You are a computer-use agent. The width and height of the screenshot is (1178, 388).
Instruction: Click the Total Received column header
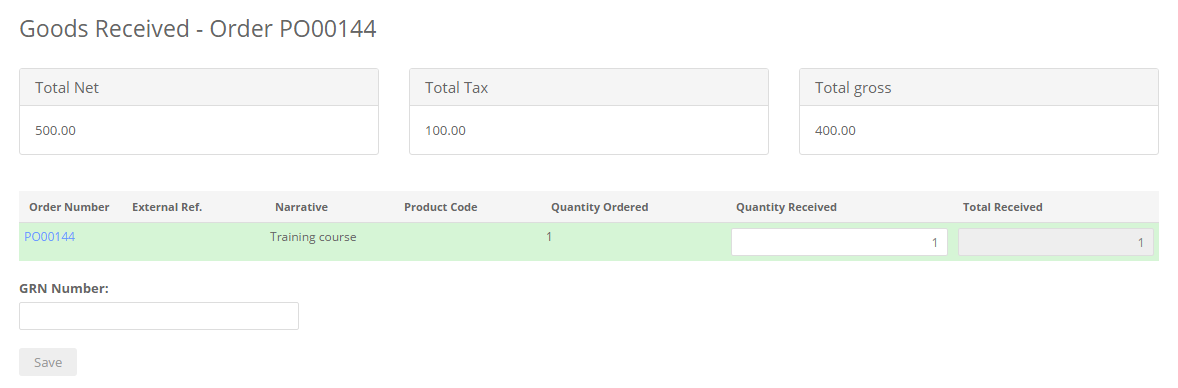[x=1002, y=207]
